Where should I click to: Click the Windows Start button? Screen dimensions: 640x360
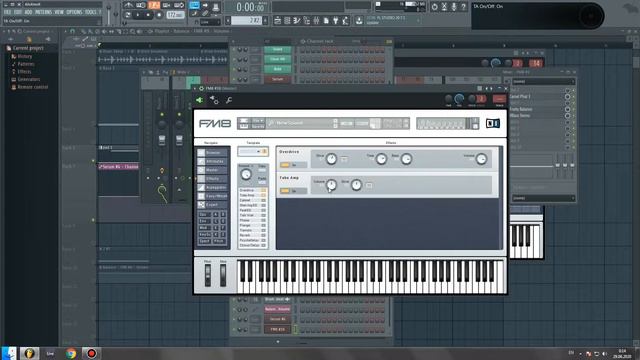(x=9, y=353)
